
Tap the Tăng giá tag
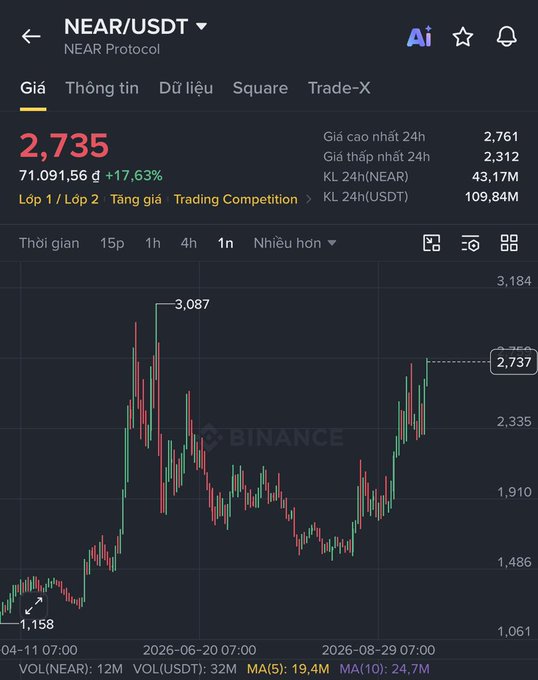pos(136,199)
